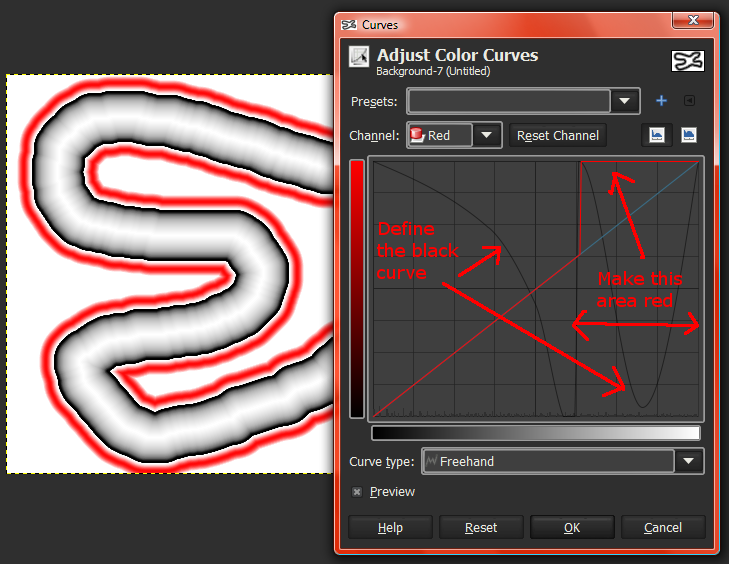Click the Curves title bar icon

pos(349,25)
